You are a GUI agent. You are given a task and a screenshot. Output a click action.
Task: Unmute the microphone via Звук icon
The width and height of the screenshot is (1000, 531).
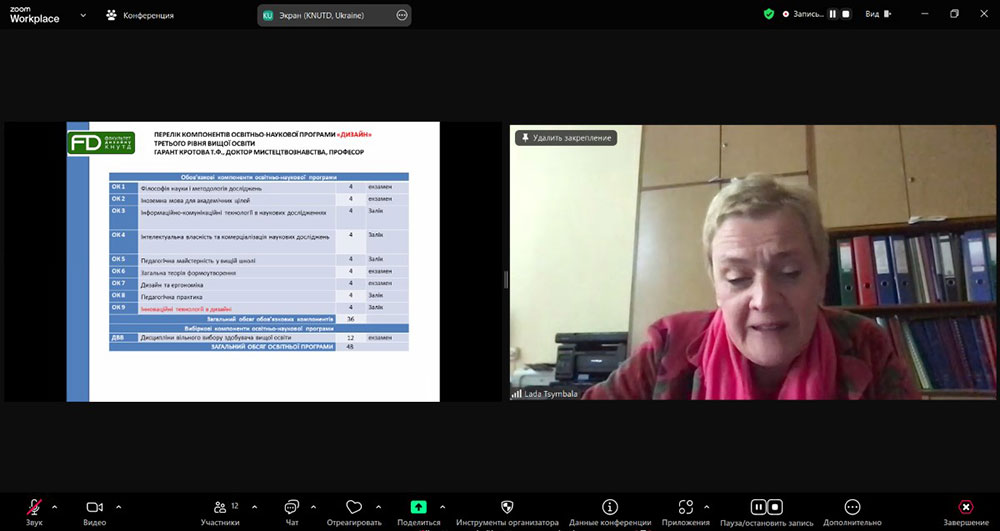tap(34, 507)
